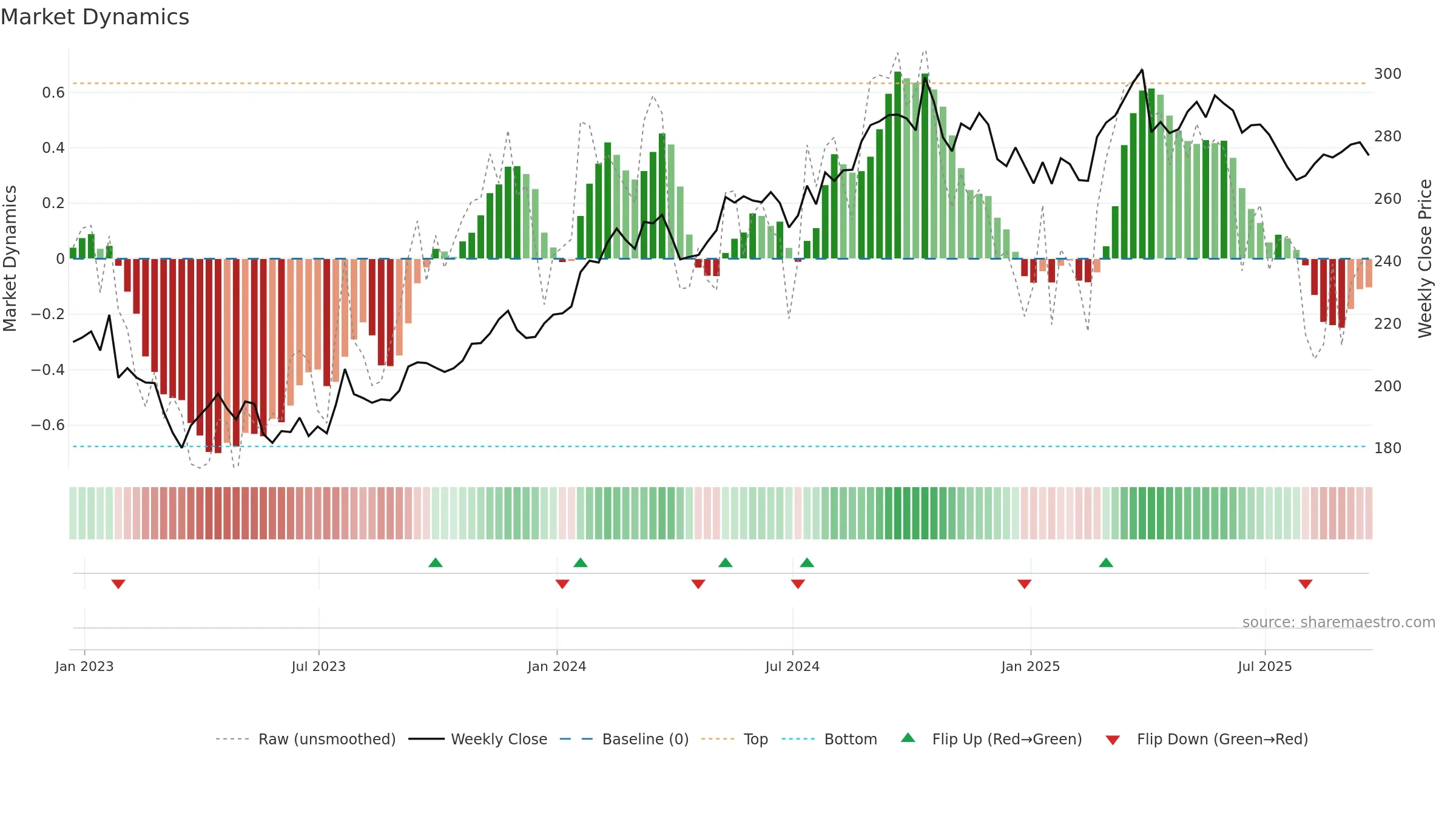Click the red flip-down triangle after July 2025

coord(1306,584)
